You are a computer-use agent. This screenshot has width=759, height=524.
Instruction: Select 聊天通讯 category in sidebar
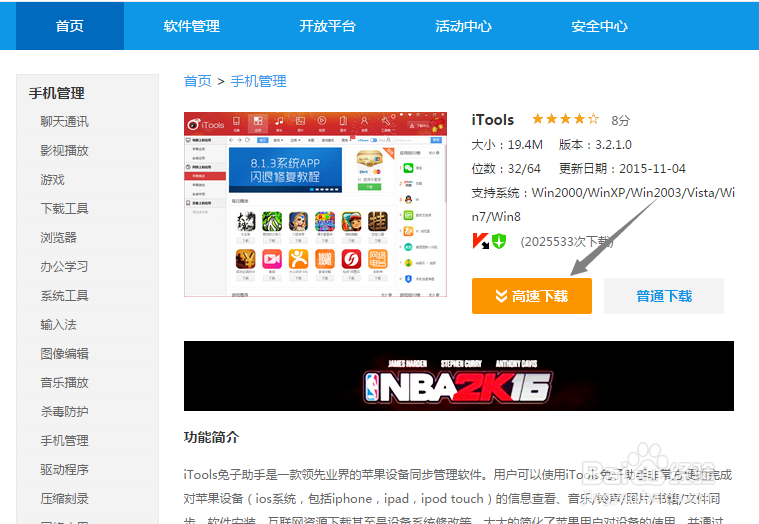64,121
